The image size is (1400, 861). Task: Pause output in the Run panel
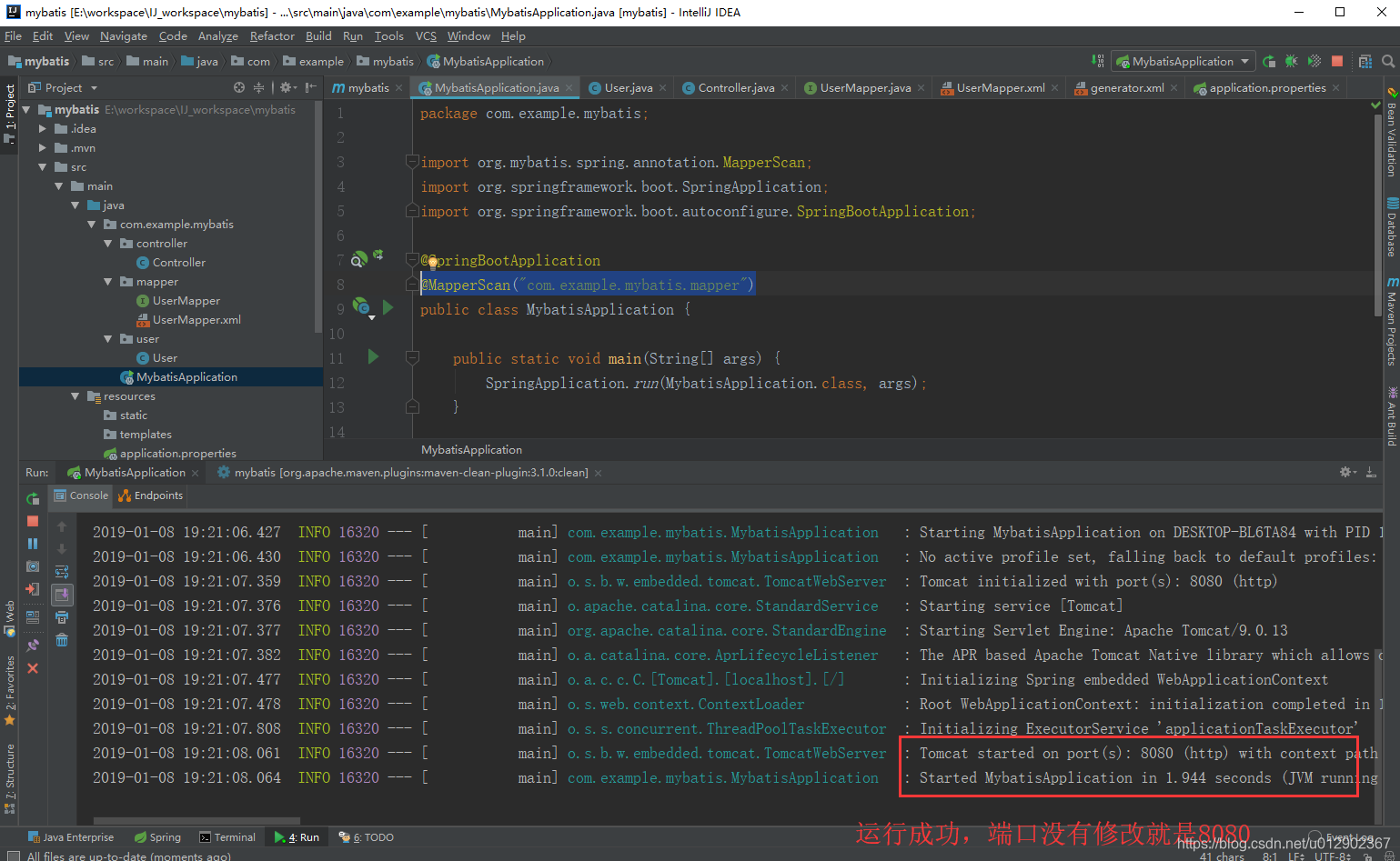click(x=33, y=544)
